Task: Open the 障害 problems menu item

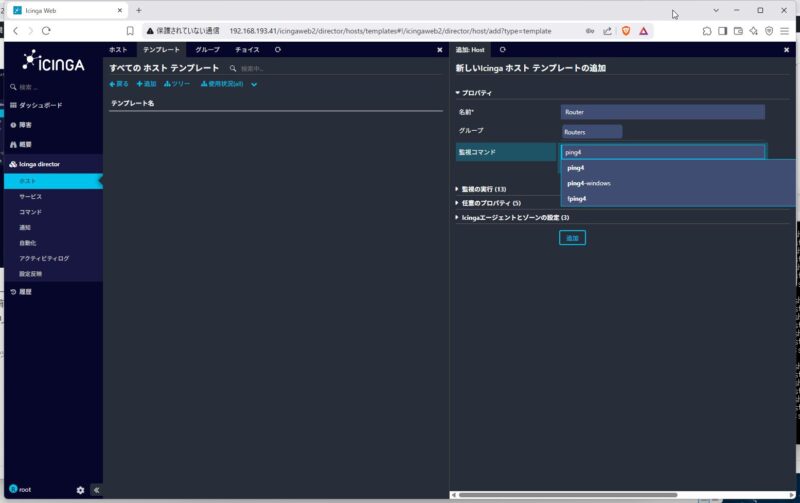Action: [21, 125]
